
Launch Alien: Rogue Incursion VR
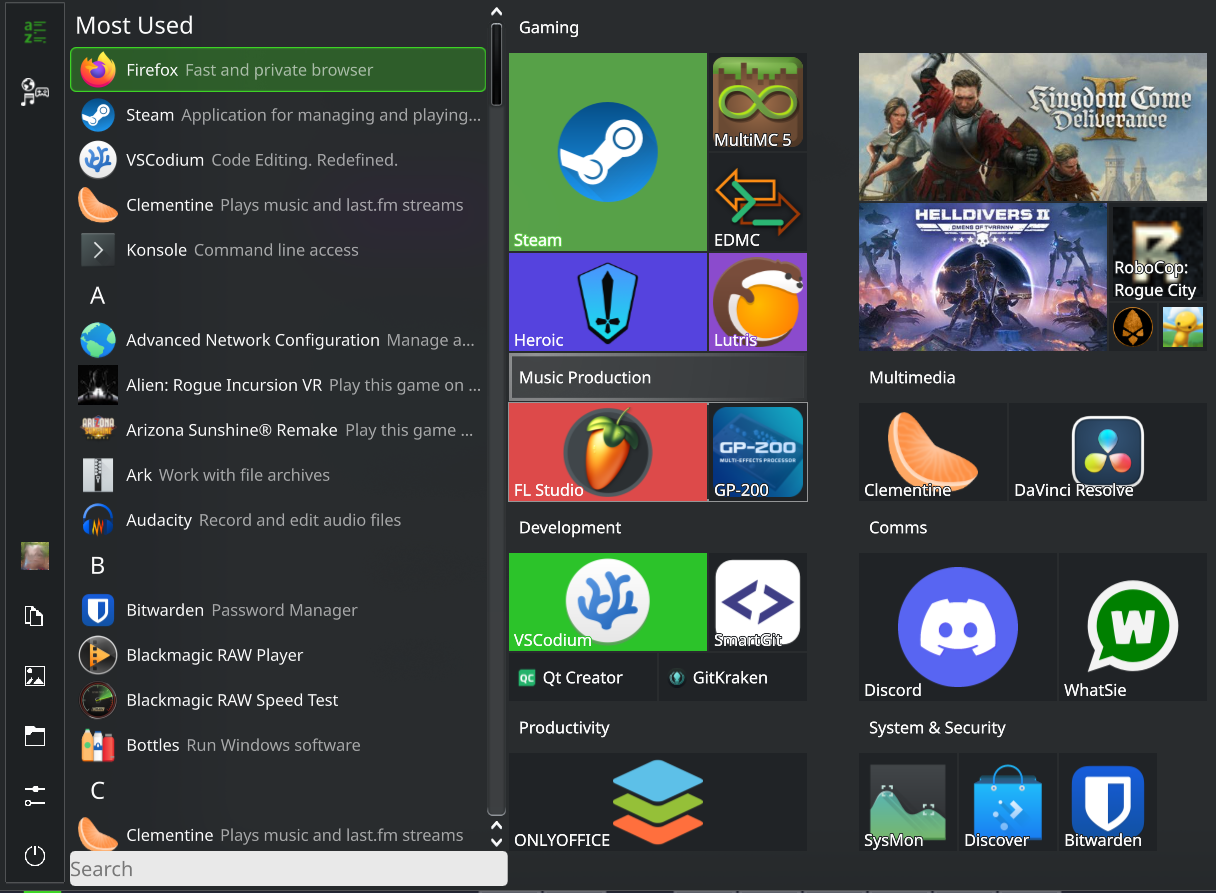(278, 385)
